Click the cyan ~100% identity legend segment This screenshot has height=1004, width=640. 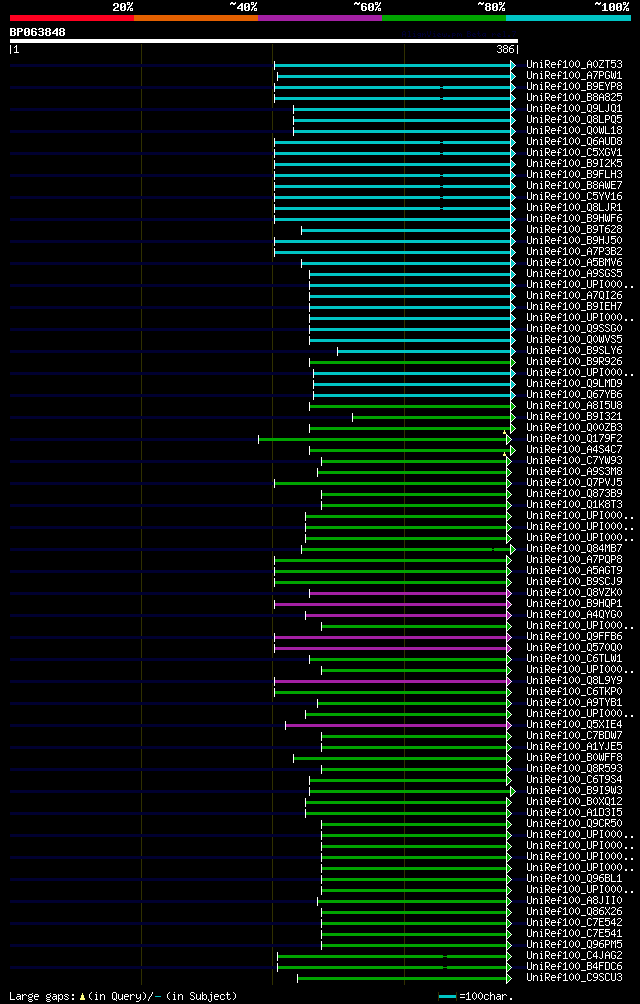[568, 18]
